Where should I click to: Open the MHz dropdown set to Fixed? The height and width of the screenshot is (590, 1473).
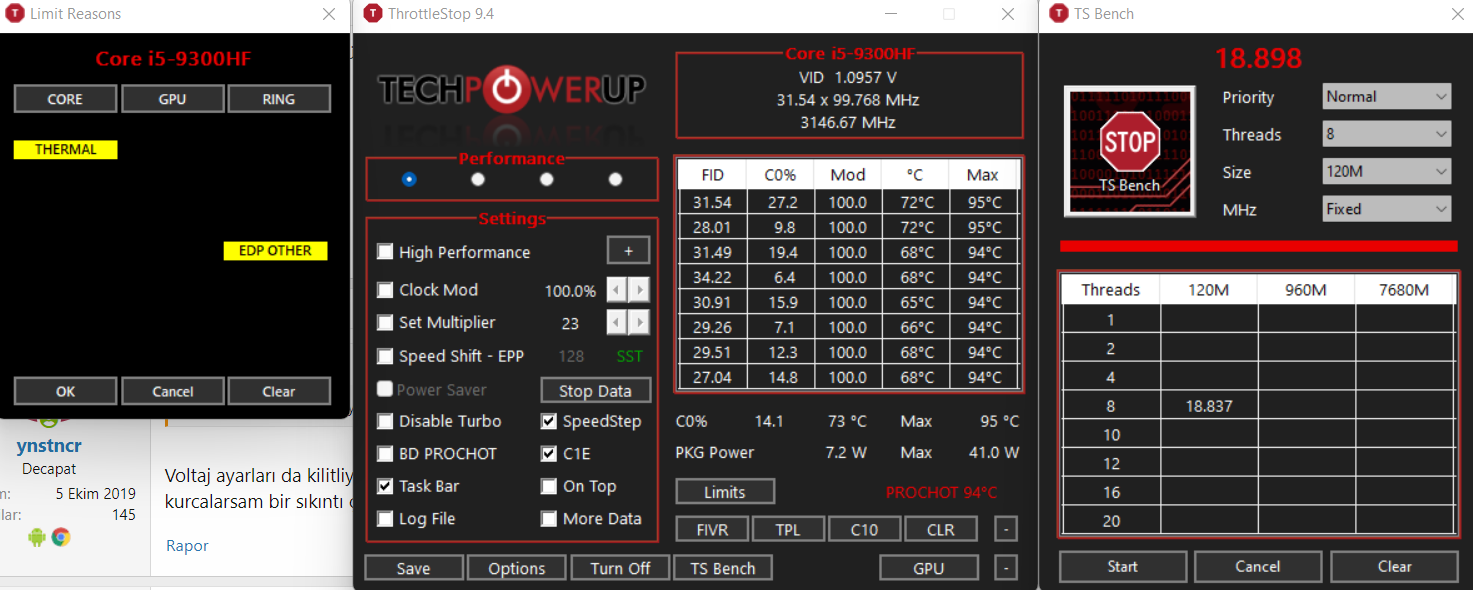[x=1386, y=209]
